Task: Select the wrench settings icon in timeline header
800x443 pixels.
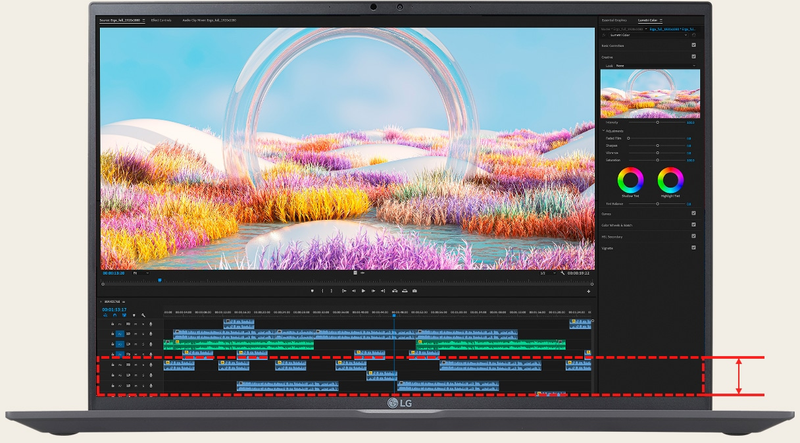Action: pyautogui.click(x=143, y=316)
